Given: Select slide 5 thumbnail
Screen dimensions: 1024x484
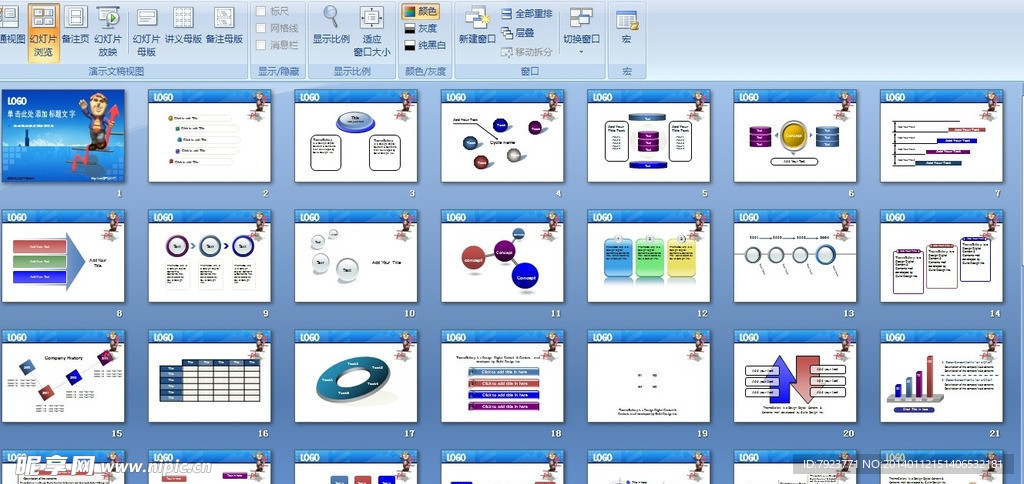Looking at the screenshot, I should 648,136.
